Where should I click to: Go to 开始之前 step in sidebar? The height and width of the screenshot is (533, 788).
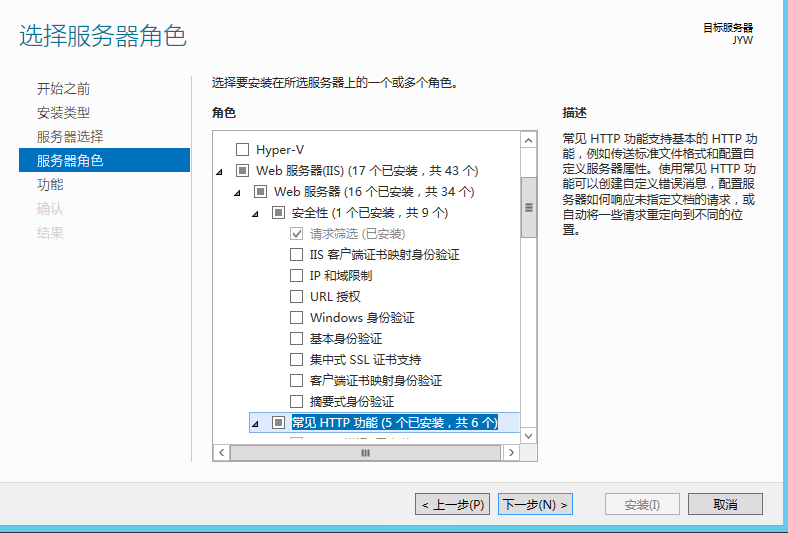(64, 89)
